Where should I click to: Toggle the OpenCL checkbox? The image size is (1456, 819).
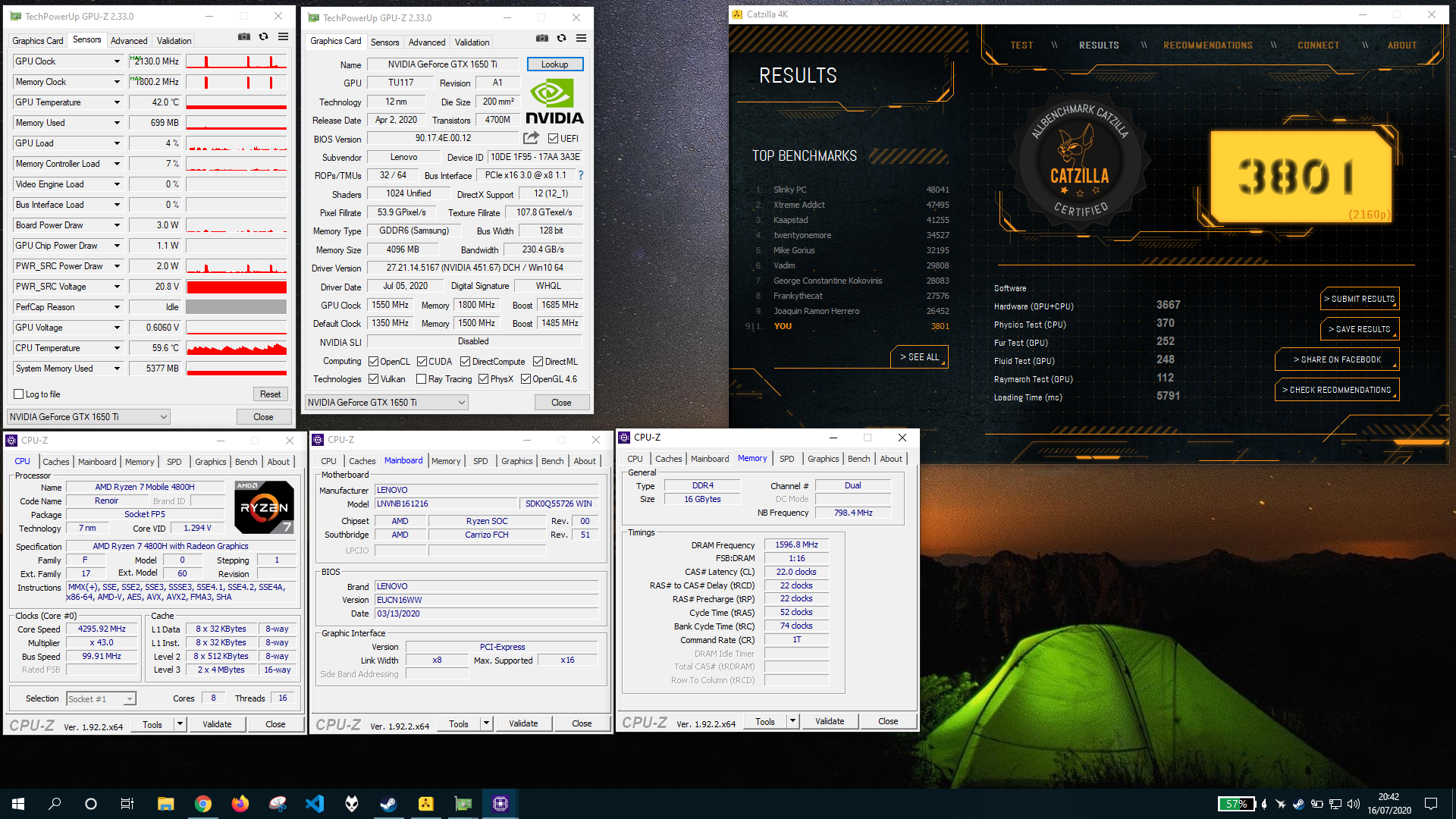(373, 362)
